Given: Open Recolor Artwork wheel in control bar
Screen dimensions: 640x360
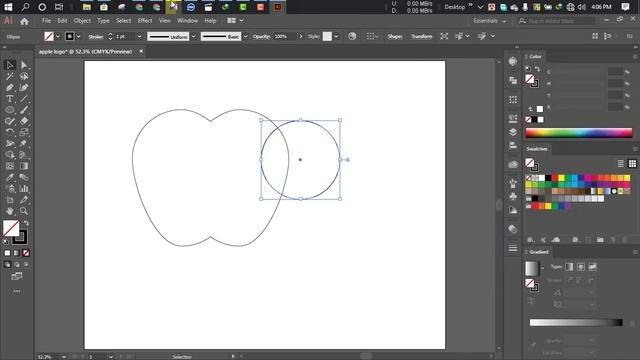Looking at the screenshot, I should 352,36.
